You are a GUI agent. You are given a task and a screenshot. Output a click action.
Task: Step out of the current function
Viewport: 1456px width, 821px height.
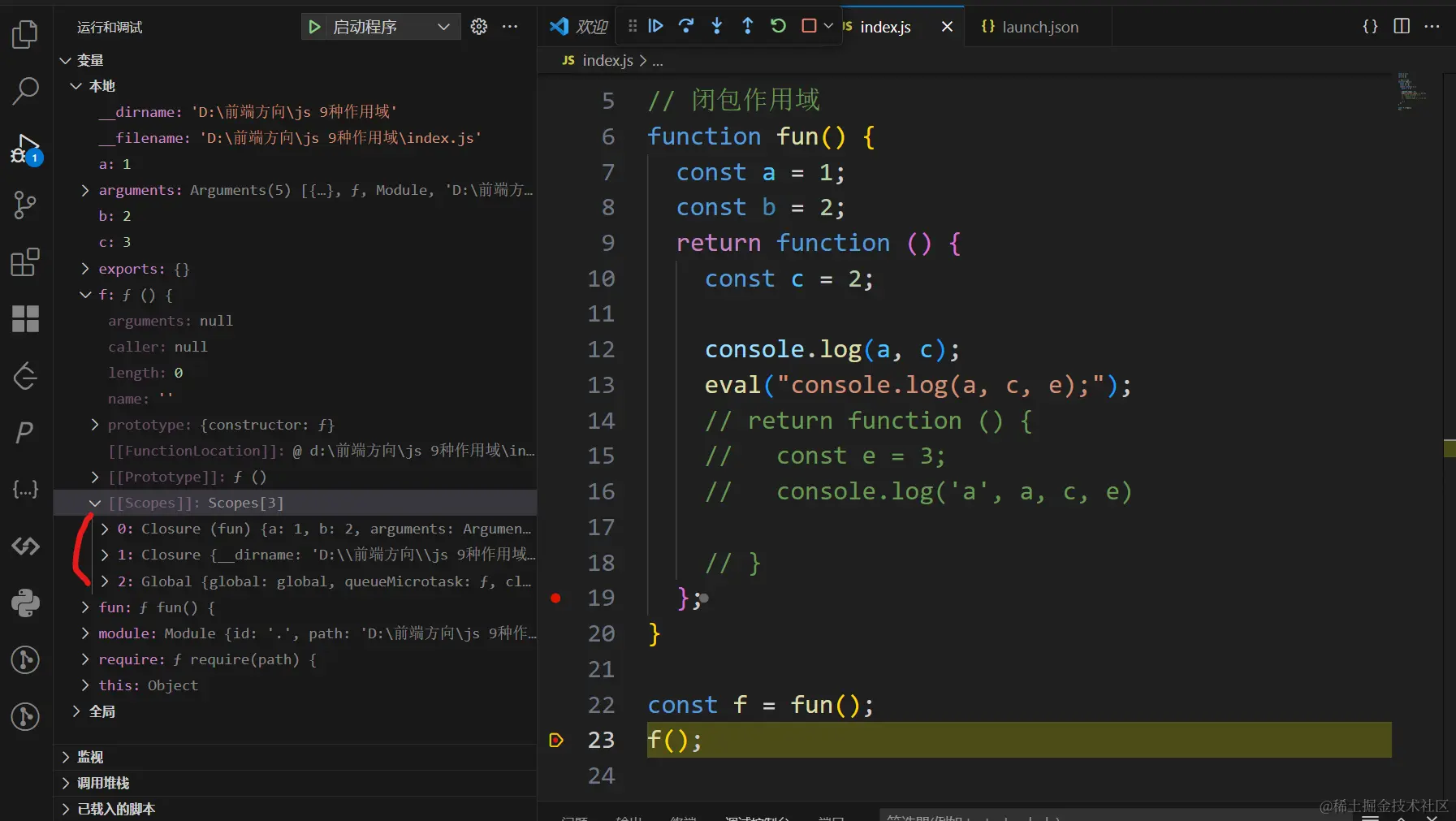pyautogui.click(x=748, y=26)
